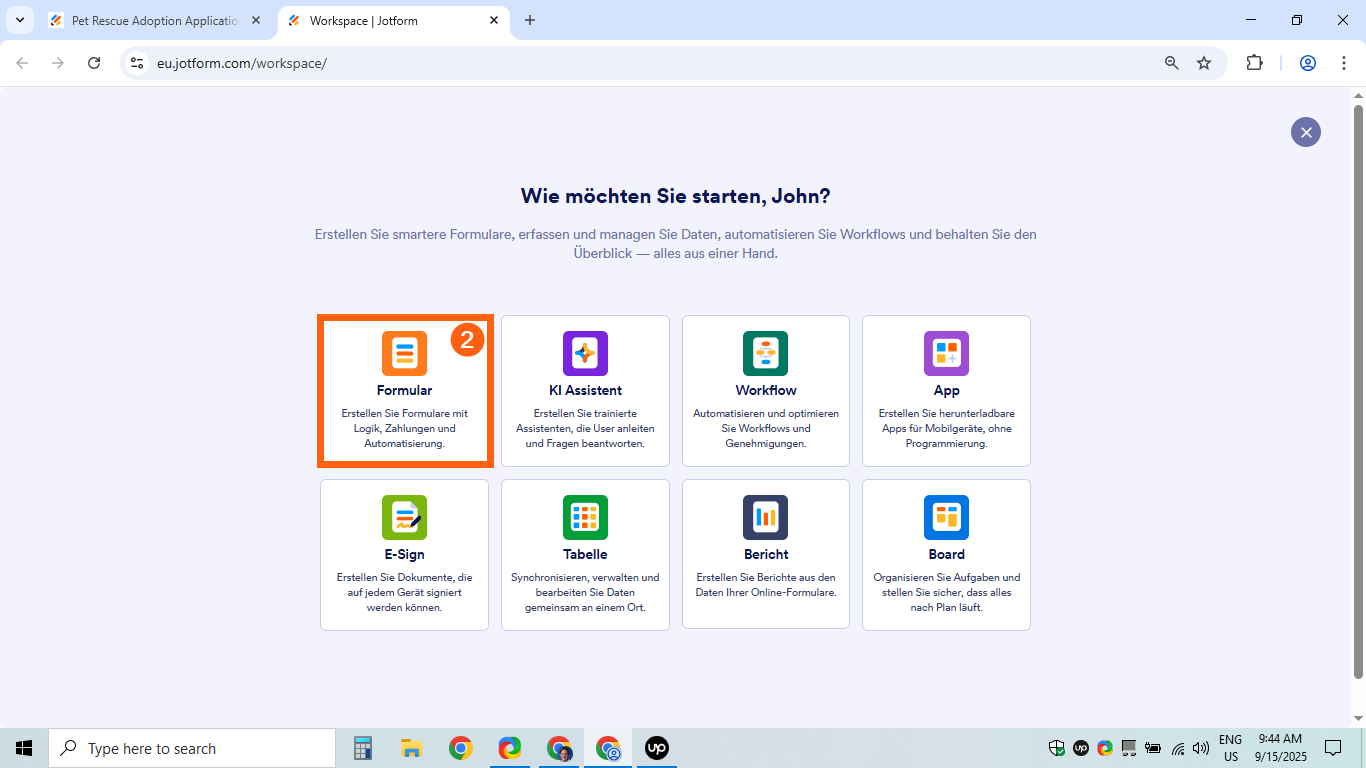Open the volume control
The image size is (1366, 768).
point(1201,748)
